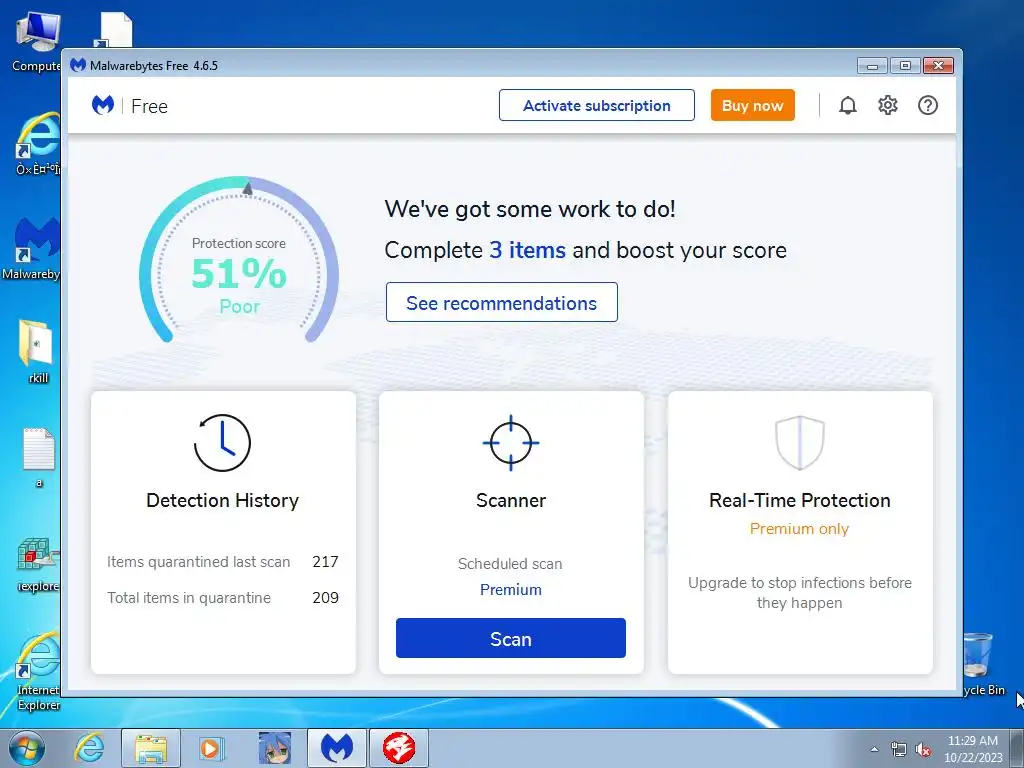
Task: Click the Premium link under Scheduled scan
Action: [511, 590]
